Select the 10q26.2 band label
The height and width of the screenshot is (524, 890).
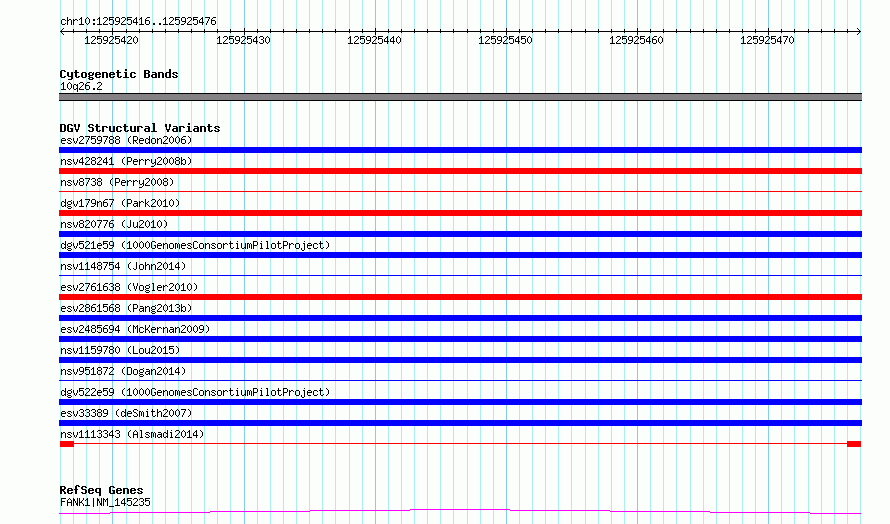click(81, 86)
